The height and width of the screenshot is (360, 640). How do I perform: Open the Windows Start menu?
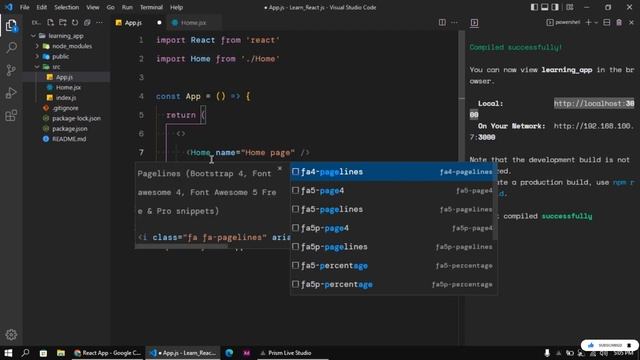click(x=8, y=353)
